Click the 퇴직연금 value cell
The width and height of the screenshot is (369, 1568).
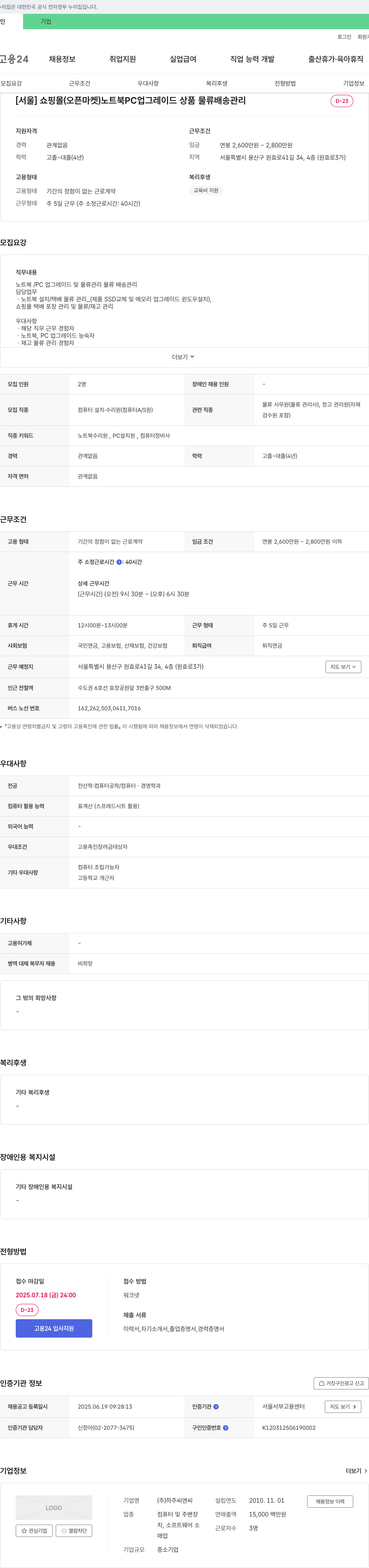272,646
